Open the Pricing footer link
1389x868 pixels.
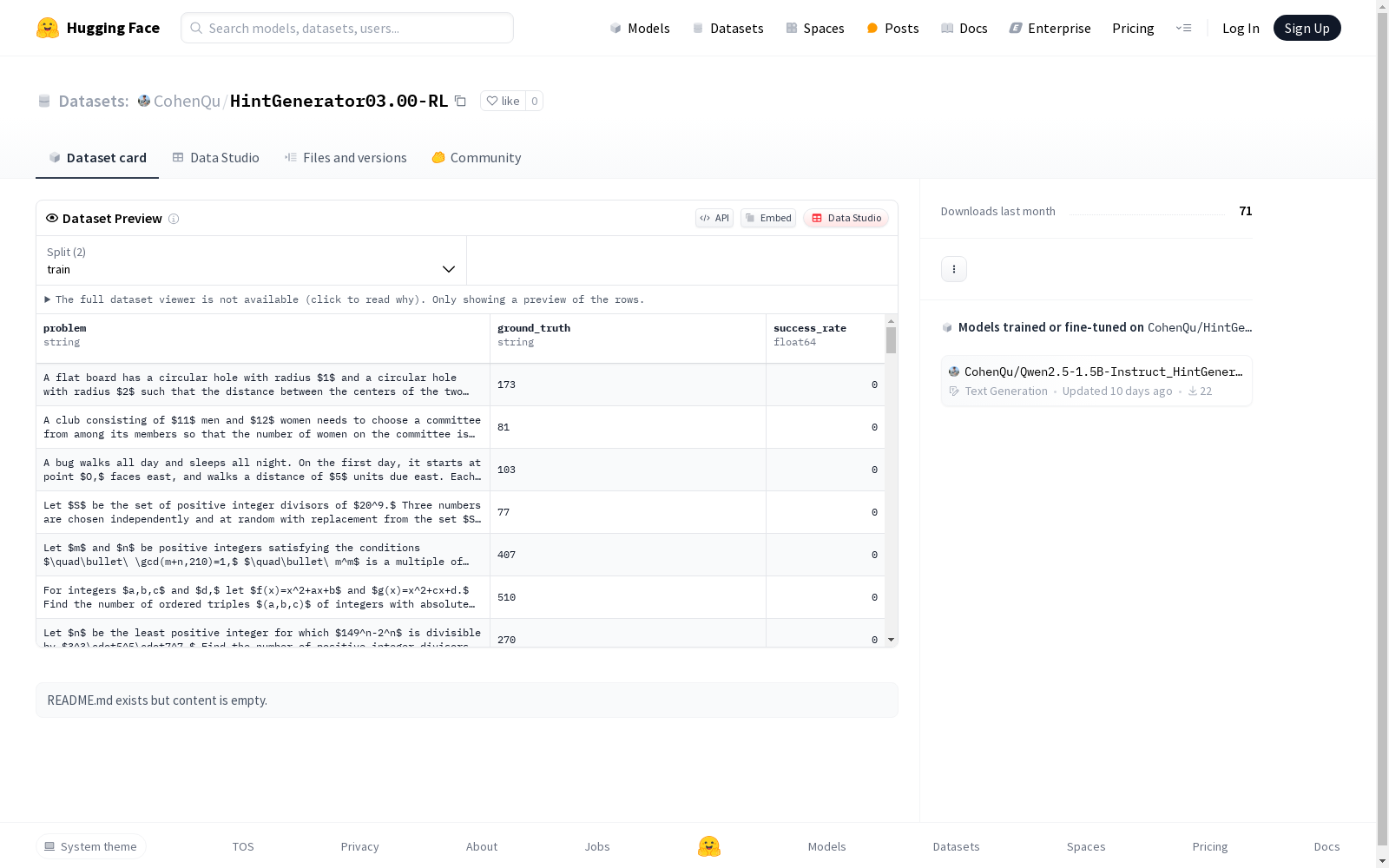click(1210, 846)
